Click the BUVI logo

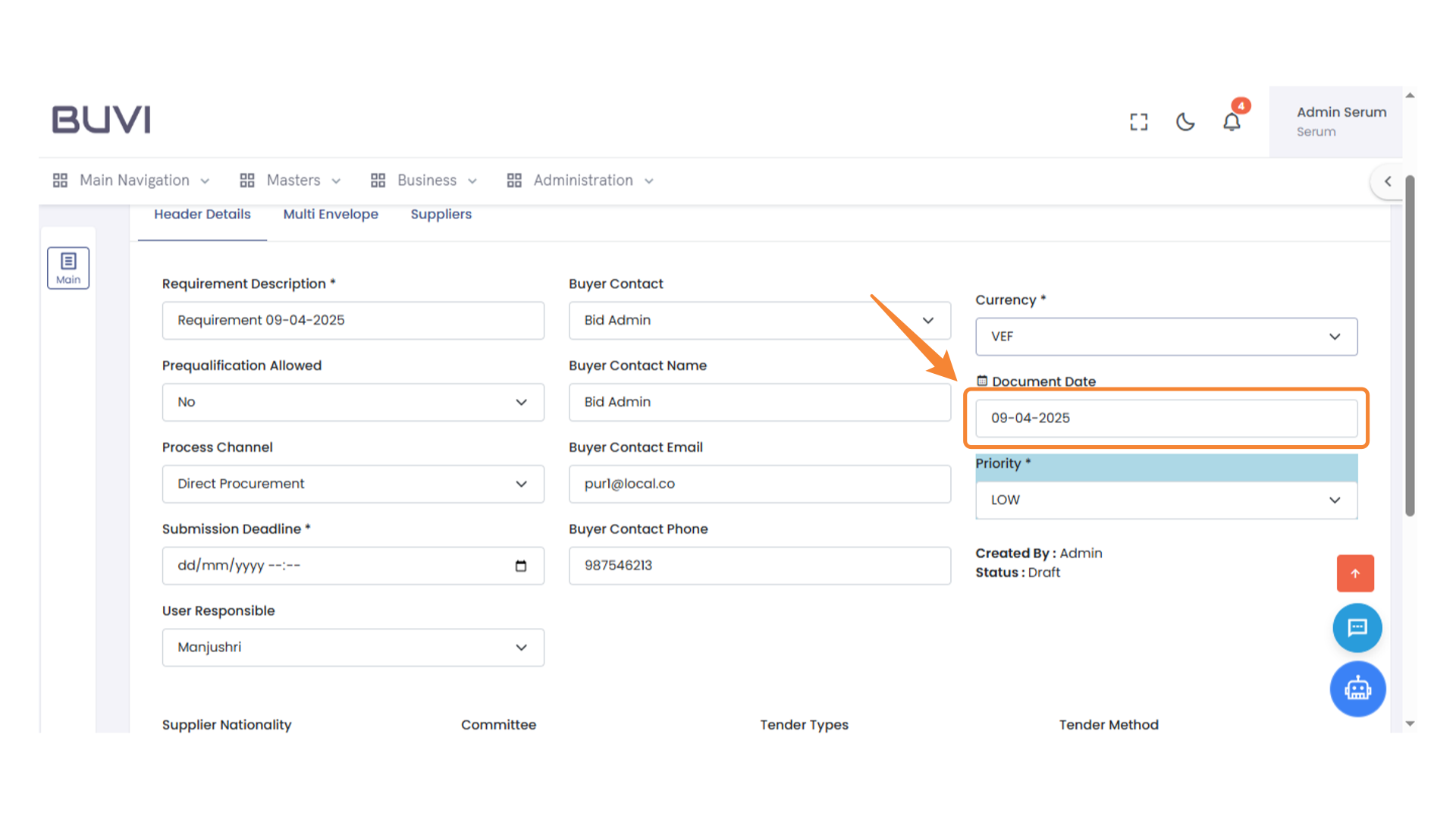(101, 120)
